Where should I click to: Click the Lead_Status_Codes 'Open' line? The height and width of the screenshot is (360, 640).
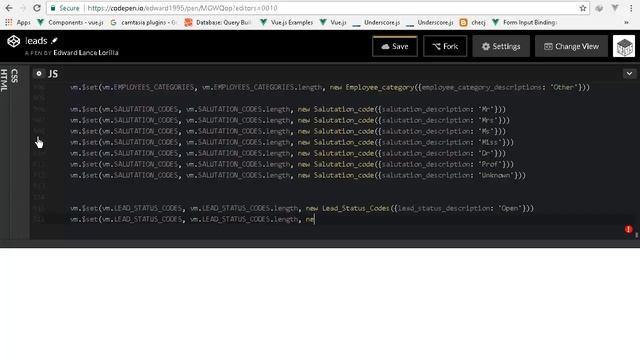coord(302,209)
